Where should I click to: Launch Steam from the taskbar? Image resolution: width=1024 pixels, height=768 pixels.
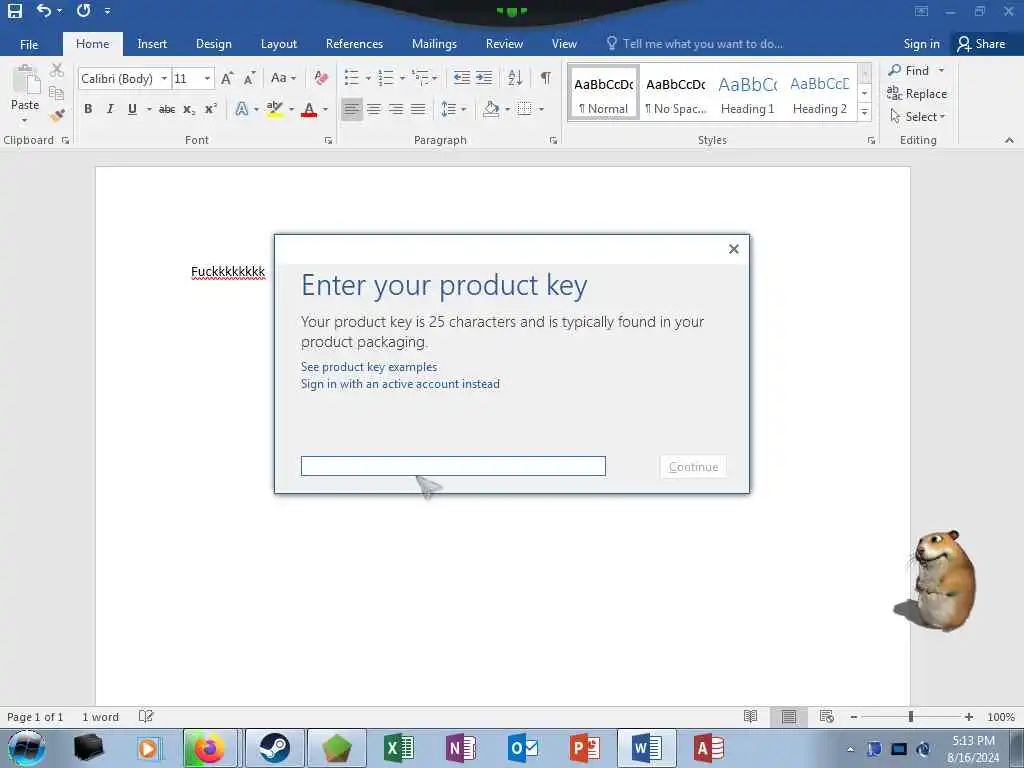click(275, 748)
